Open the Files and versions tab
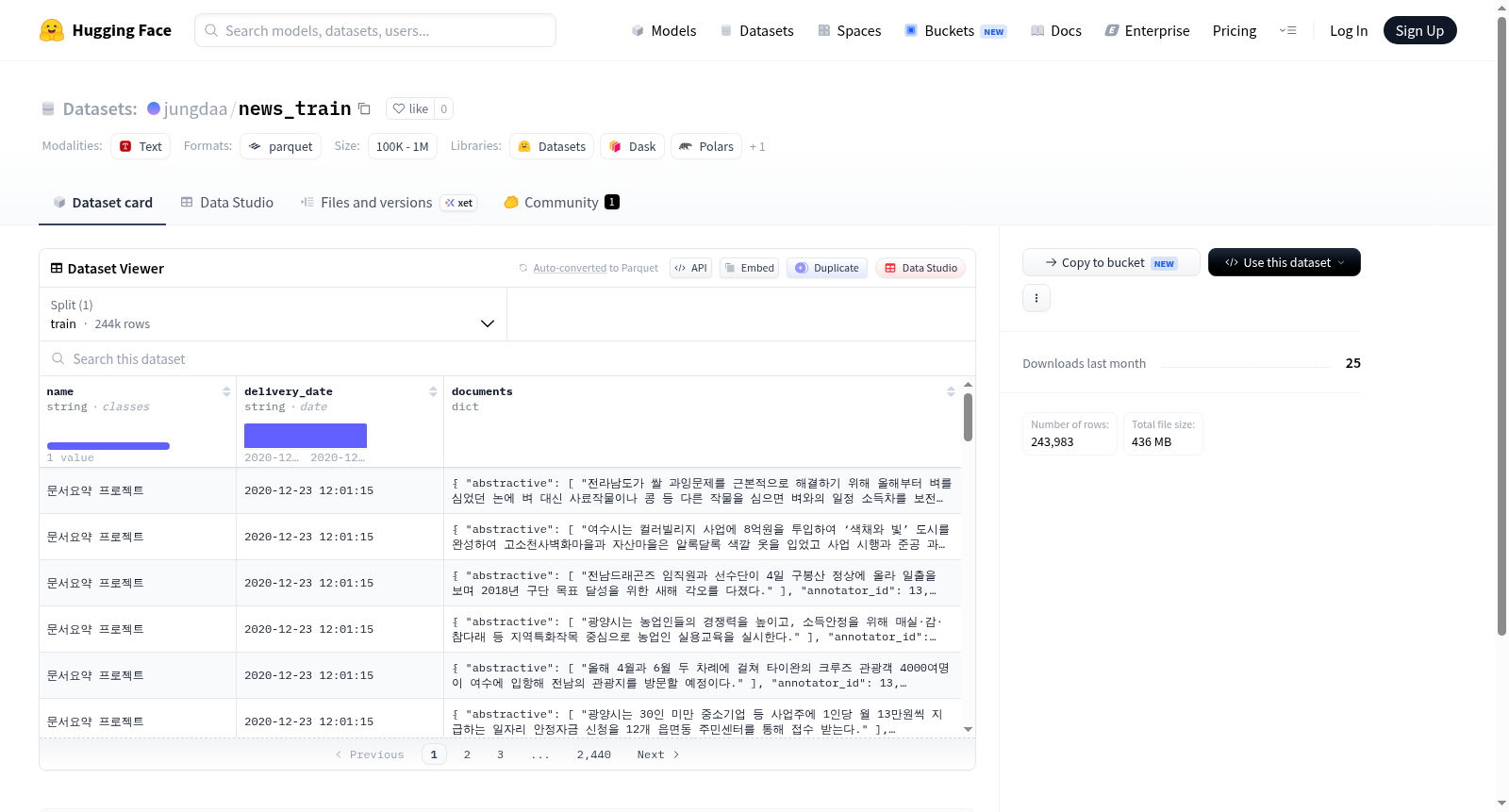The width and height of the screenshot is (1509, 812). tap(389, 203)
